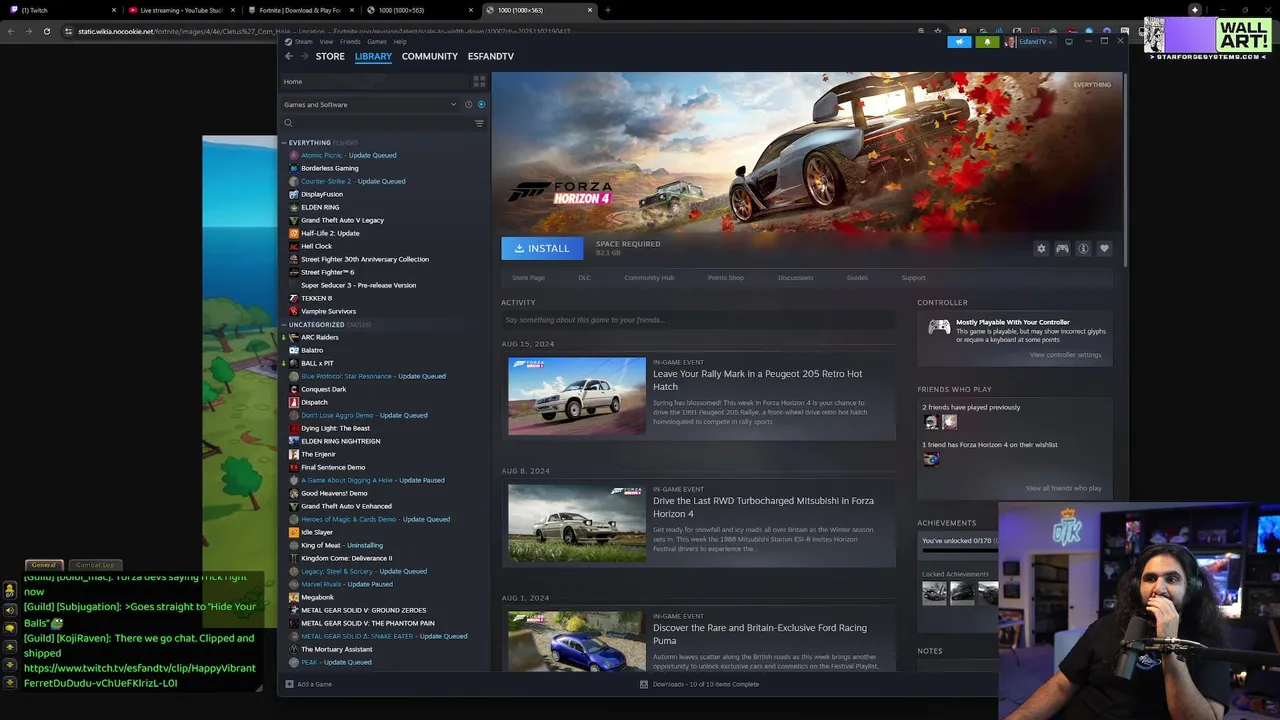The image size is (1280, 720).
Task: Click the Downloads status icon
Action: [x=644, y=684]
